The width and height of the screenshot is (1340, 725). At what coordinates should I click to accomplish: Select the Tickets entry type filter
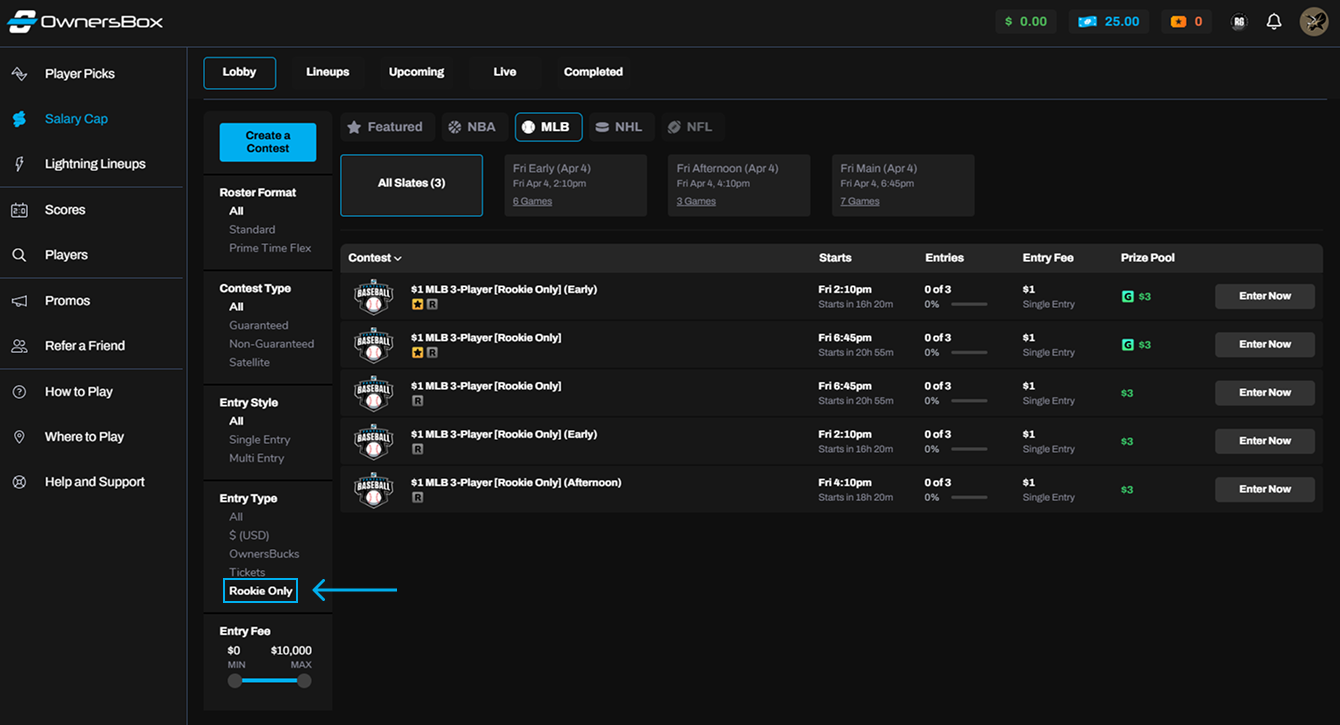click(x=247, y=573)
